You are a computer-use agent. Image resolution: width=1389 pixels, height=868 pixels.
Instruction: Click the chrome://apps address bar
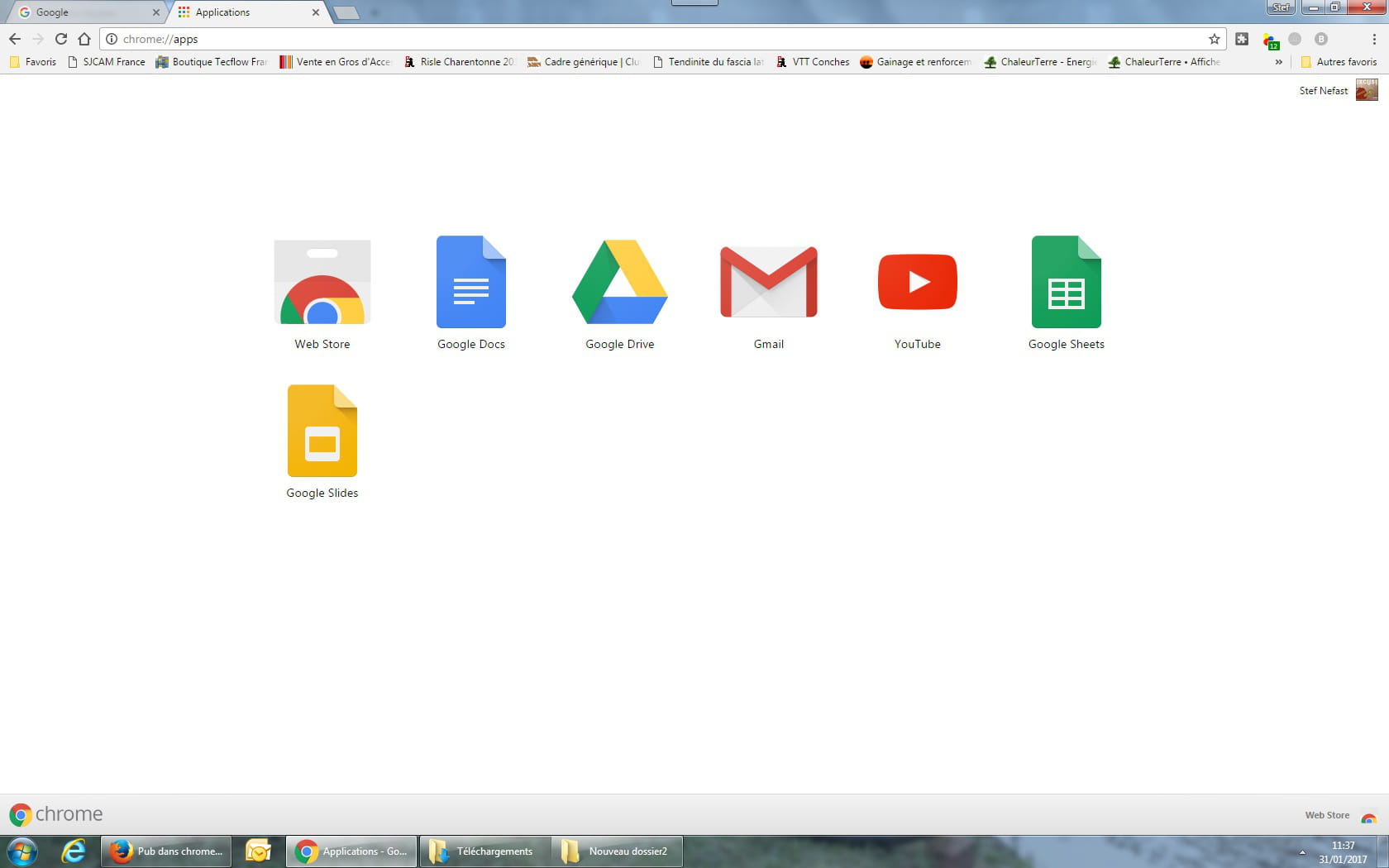click(661, 39)
